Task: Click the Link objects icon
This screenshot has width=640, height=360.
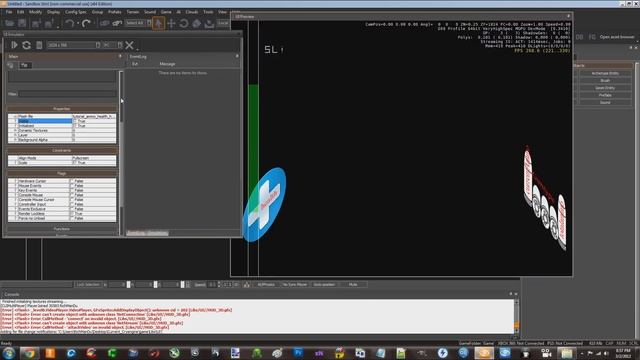Action: (104, 23)
